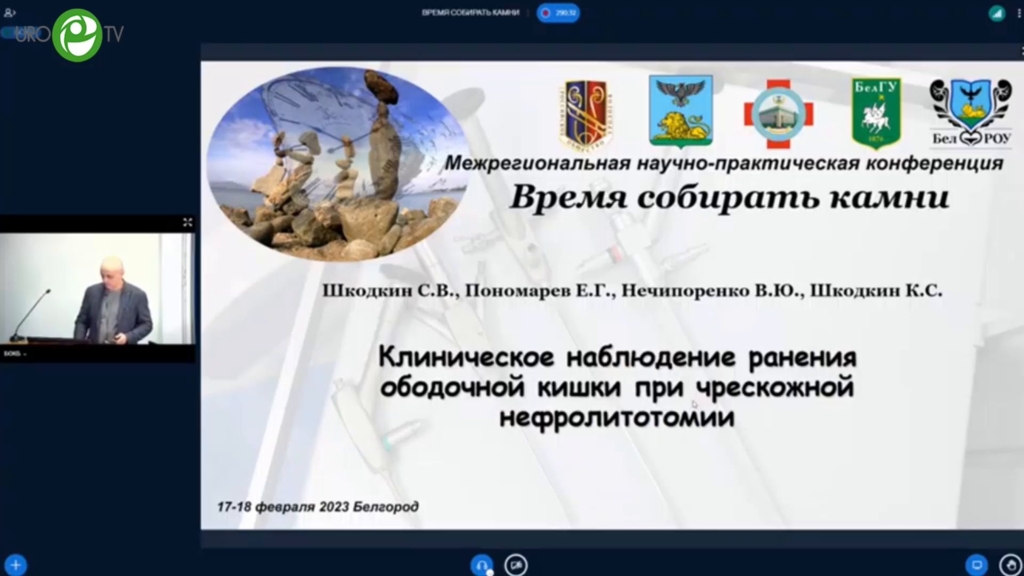
Task: Open the webcam username dropdown
Action: (14, 355)
